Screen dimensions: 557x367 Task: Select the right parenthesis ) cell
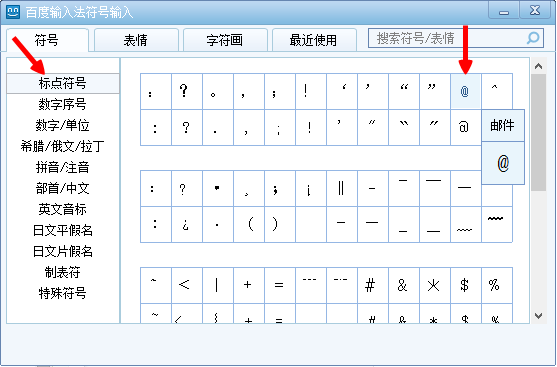[x=280, y=225]
